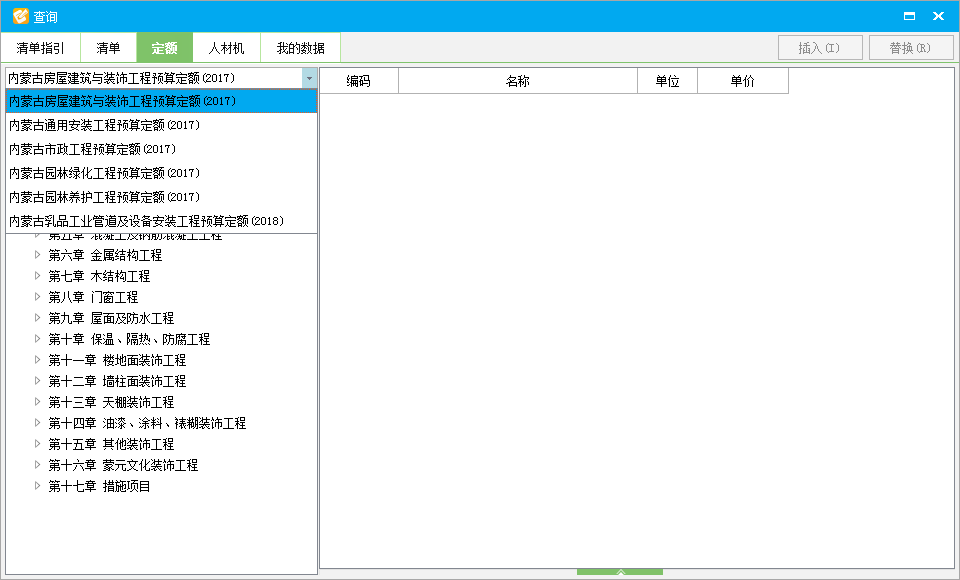This screenshot has height=580, width=960.
Task: Select 第十七章 措施项目 chapter
Action: pos(99,486)
